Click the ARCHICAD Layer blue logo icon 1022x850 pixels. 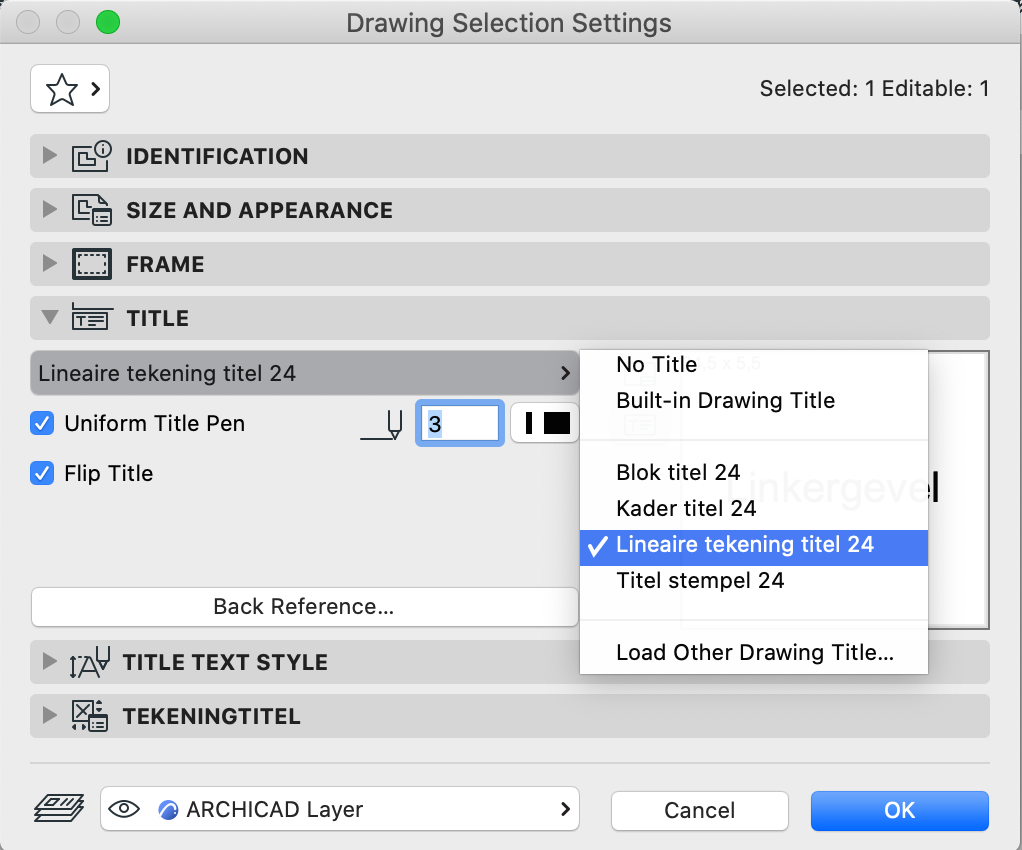(168, 810)
